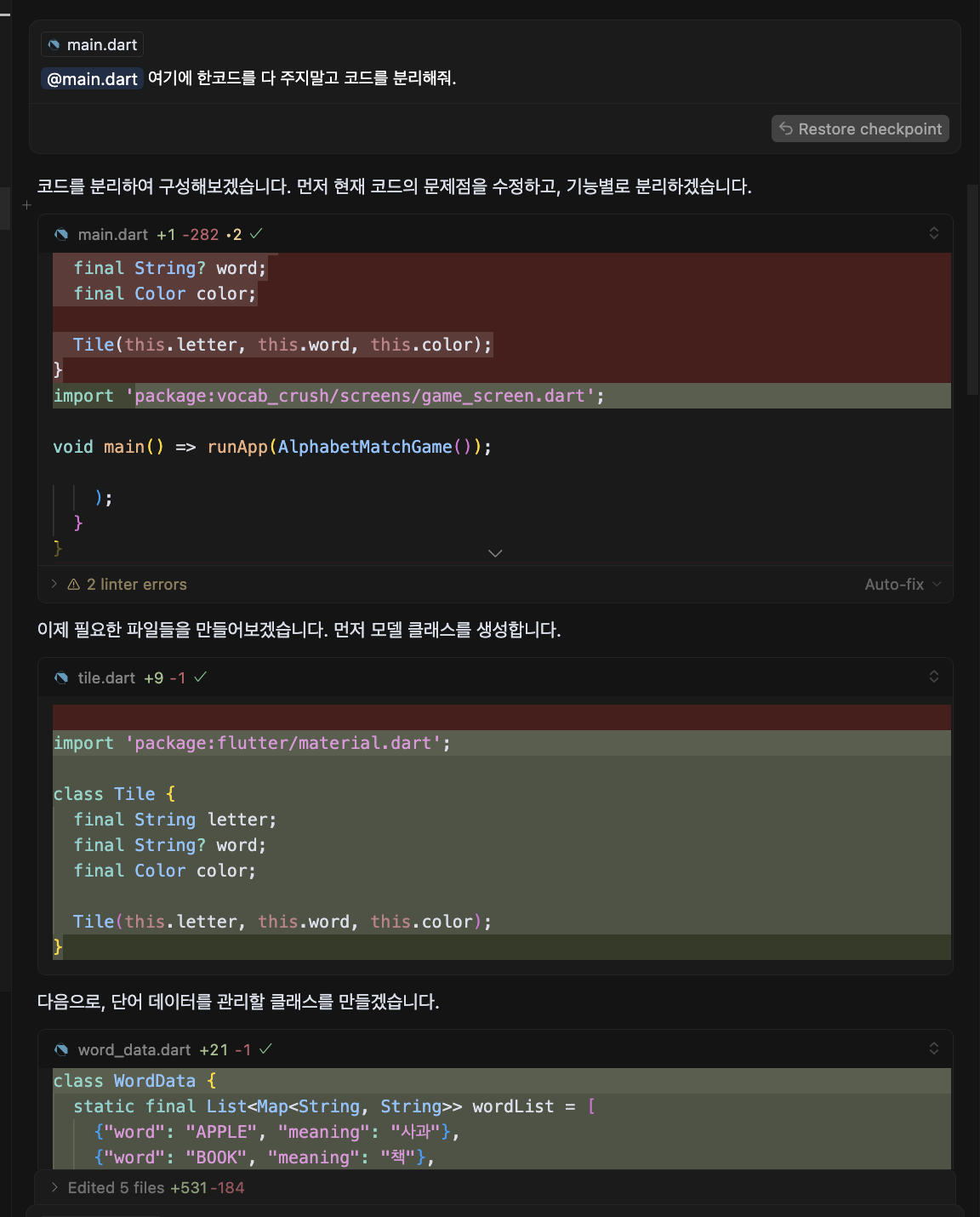Click the Dart file icon beside tile.dart
Screen dimensions: 980x1217
tap(61, 678)
